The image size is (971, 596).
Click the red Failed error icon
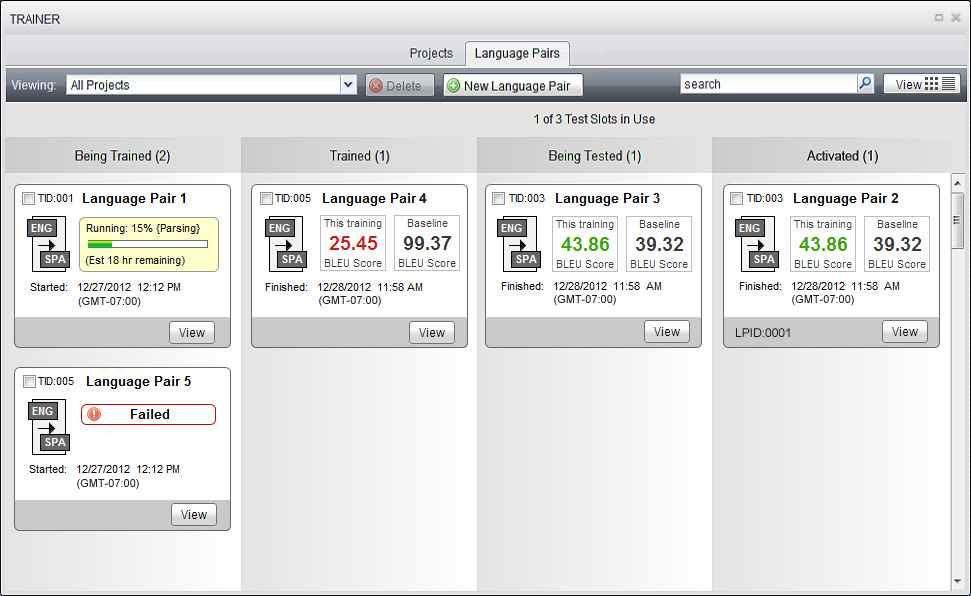(95, 414)
